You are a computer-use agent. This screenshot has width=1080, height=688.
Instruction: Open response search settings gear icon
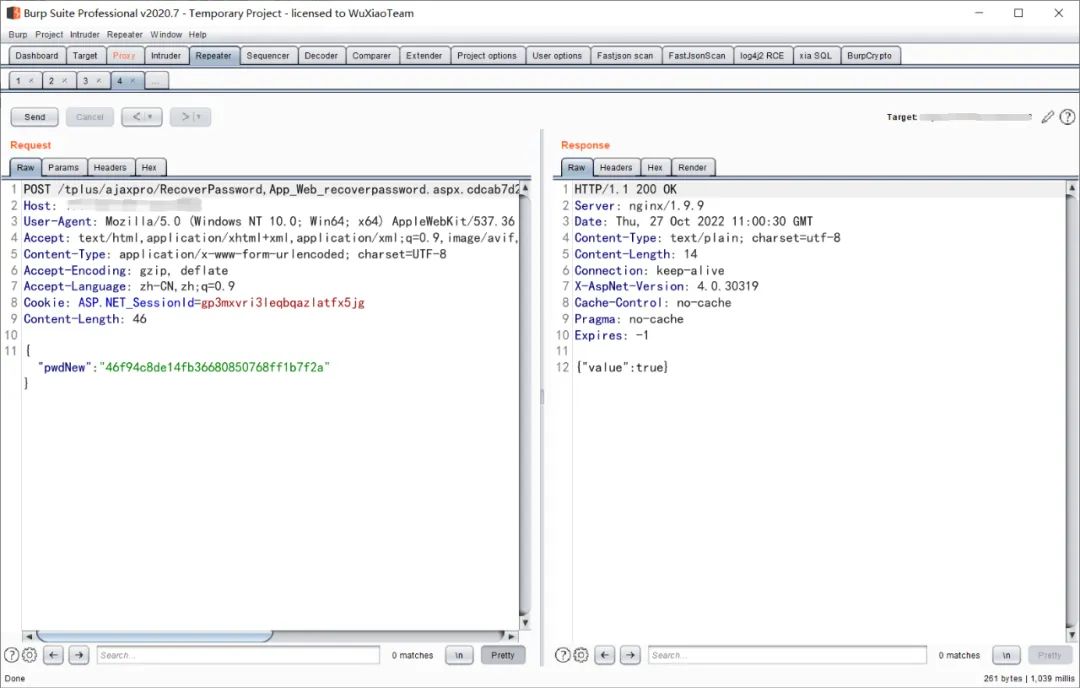coord(581,655)
